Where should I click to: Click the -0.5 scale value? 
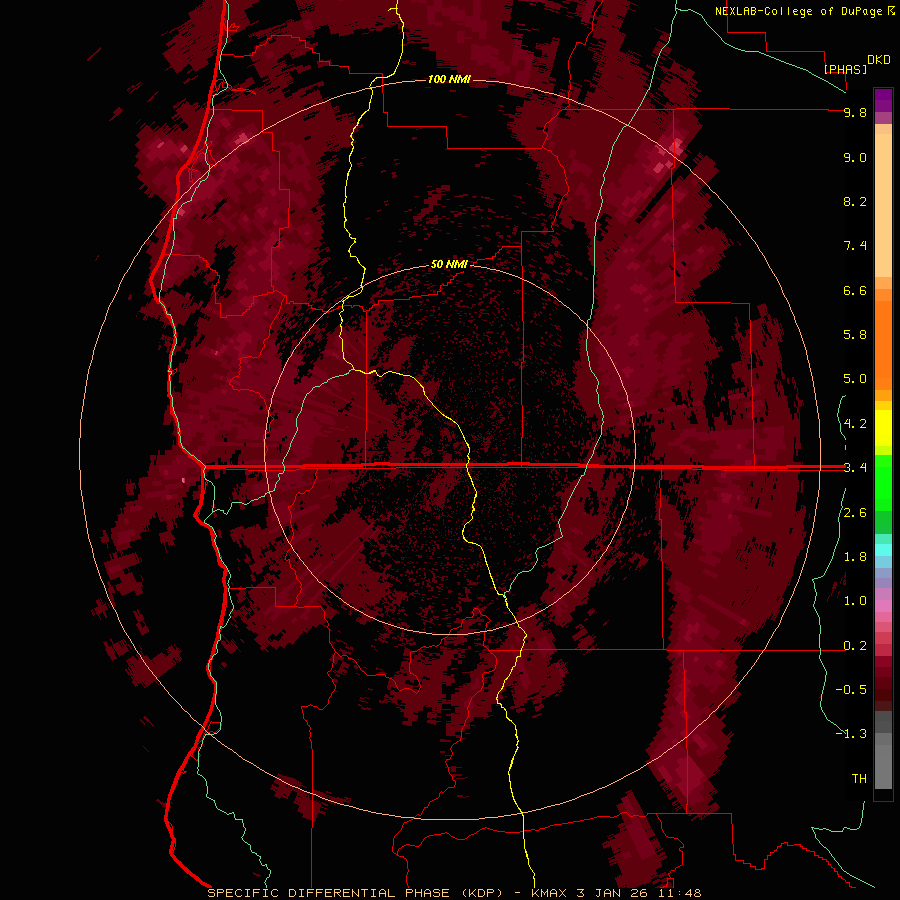click(x=851, y=690)
